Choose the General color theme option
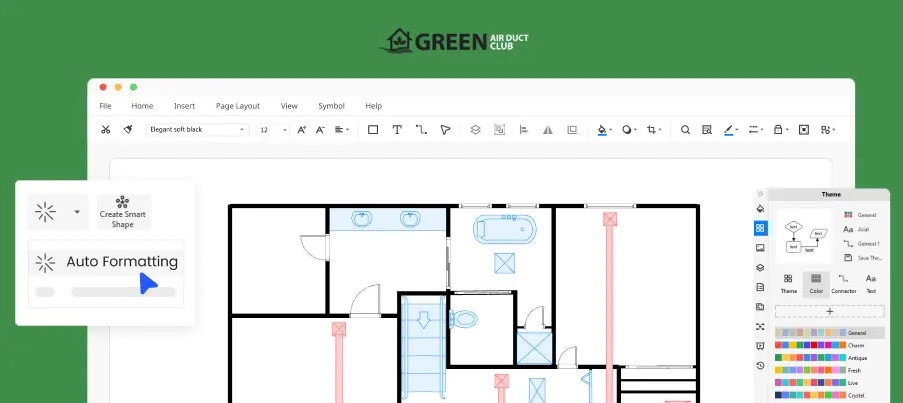This screenshot has width=903, height=403. tap(860, 215)
